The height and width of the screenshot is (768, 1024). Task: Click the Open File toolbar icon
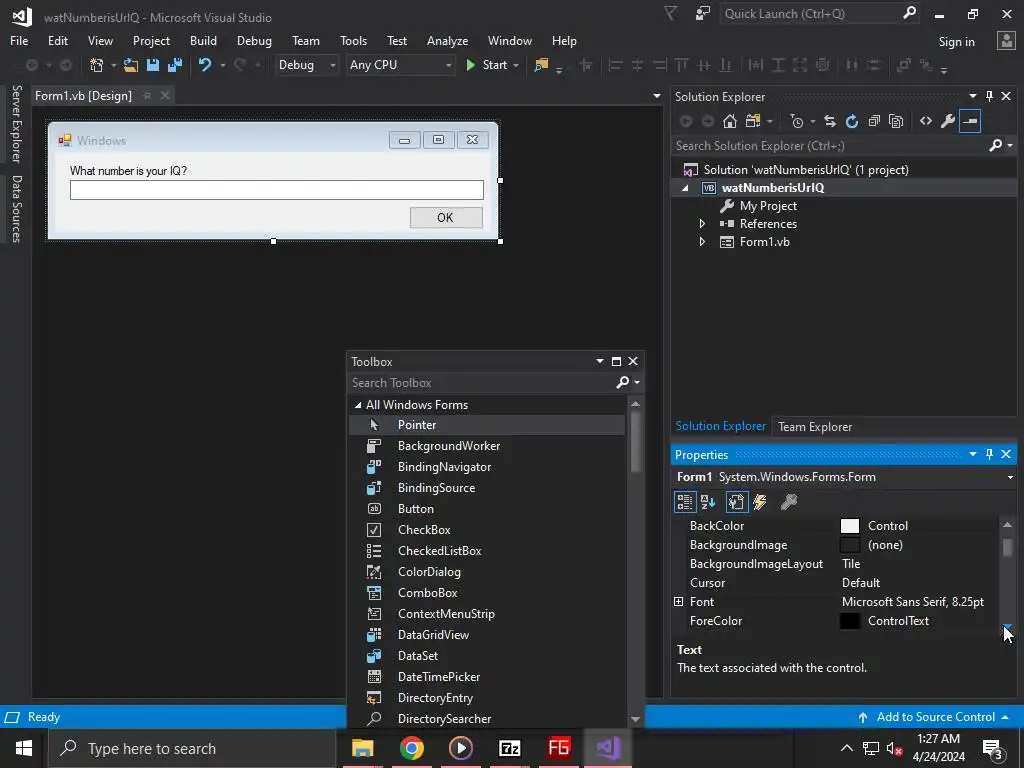tap(131, 65)
